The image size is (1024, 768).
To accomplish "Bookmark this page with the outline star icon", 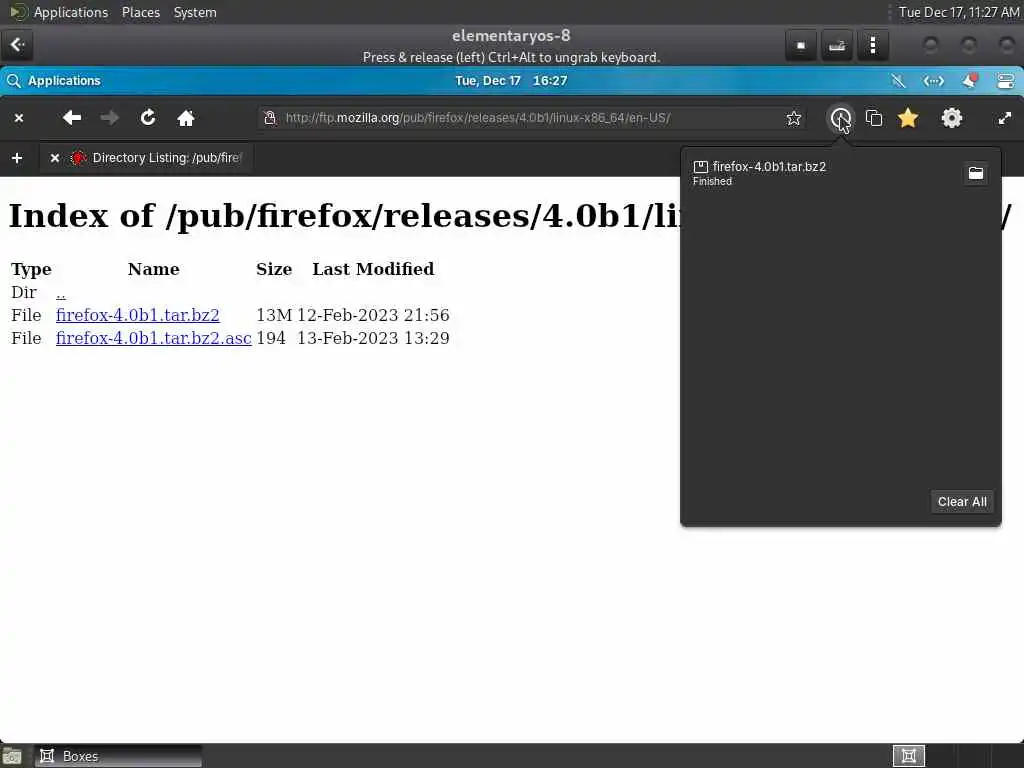I will 793,118.
